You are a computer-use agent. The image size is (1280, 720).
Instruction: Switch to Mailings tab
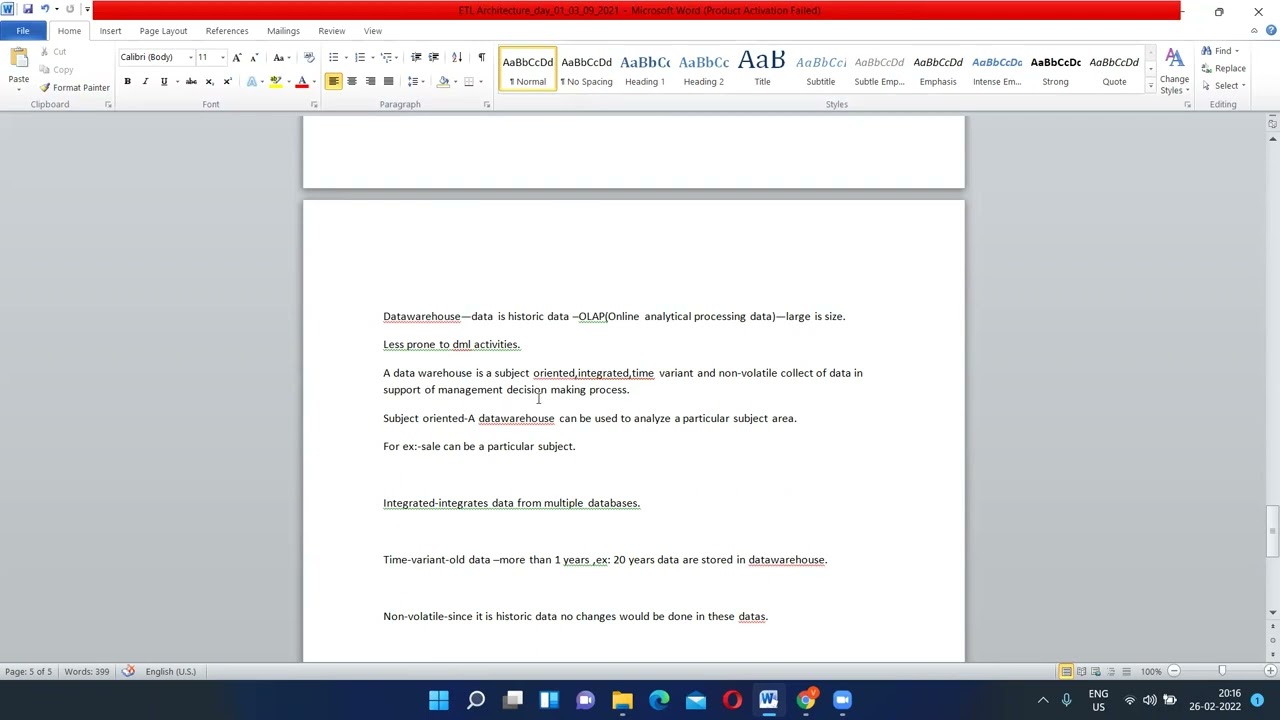tap(283, 31)
